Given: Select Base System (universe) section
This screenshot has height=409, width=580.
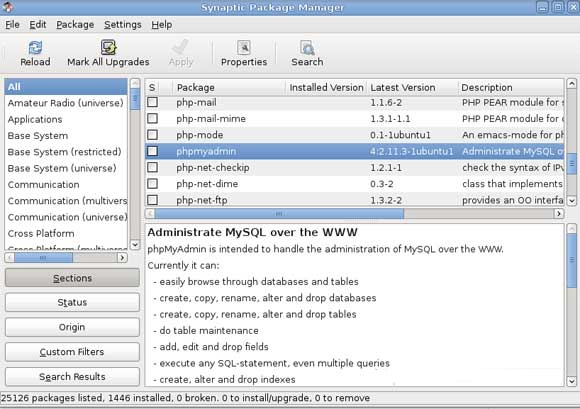Looking at the screenshot, I should tap(66, 168).
